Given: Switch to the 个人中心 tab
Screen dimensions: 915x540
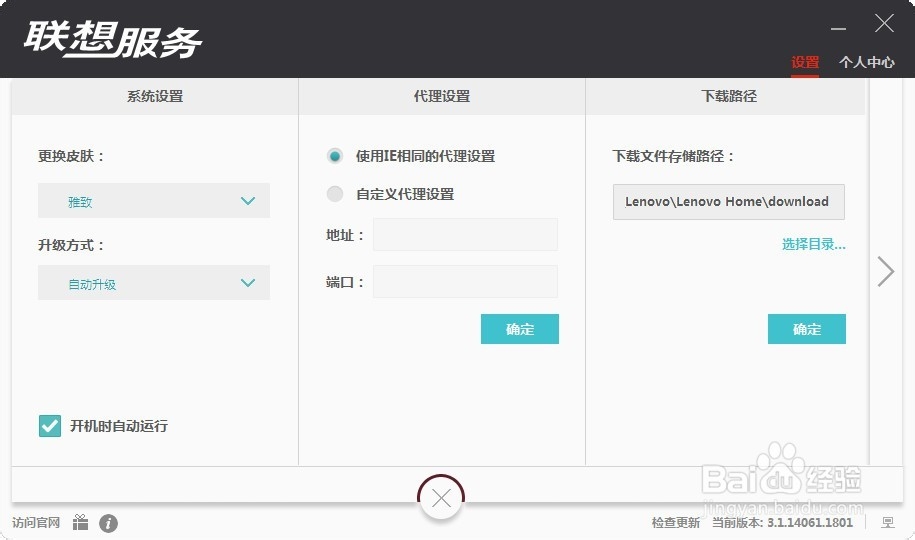Looking at the screenshot, I should [x=867, y=62].
